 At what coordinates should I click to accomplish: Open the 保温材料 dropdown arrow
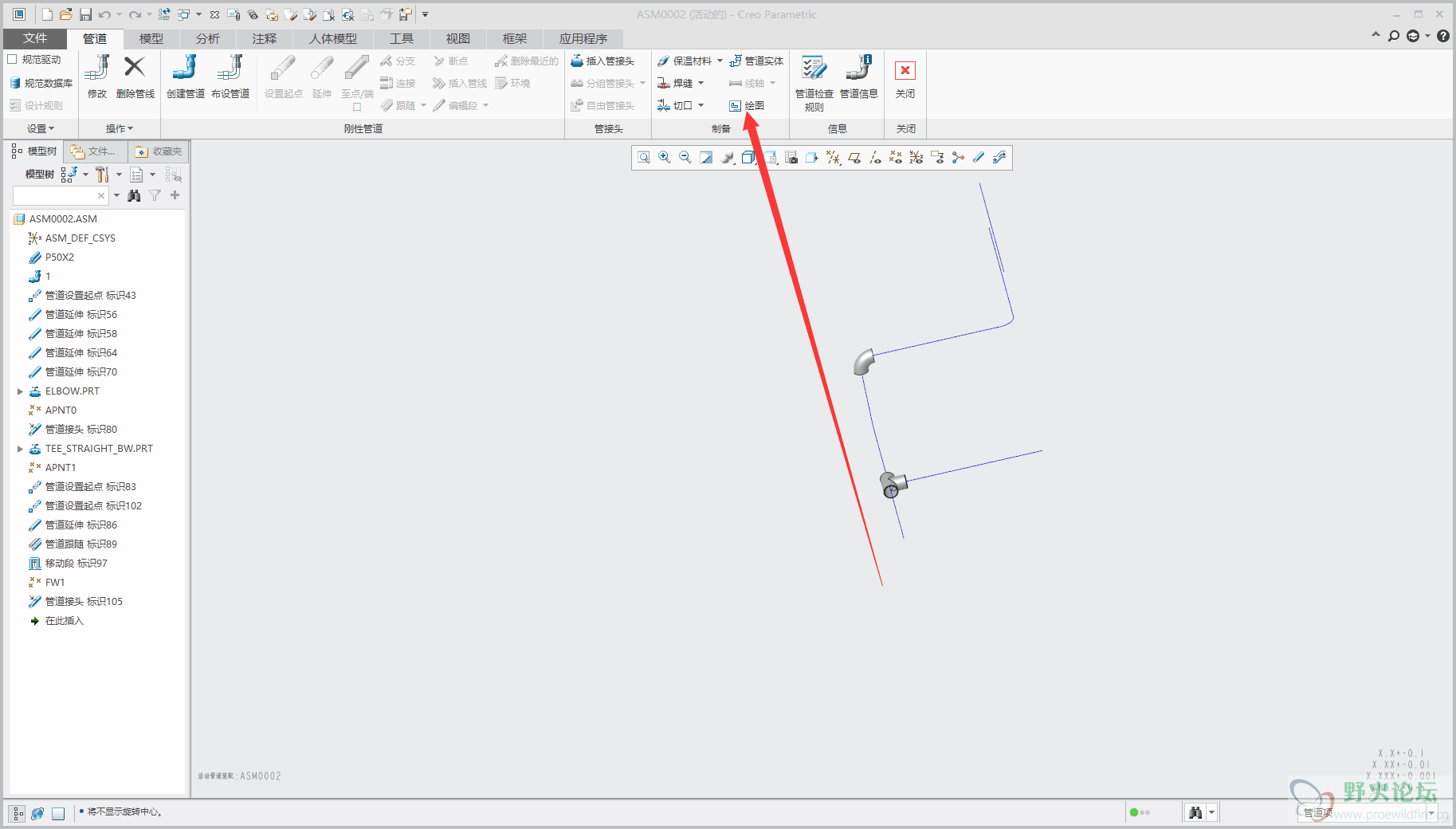[x=720, y=61]
